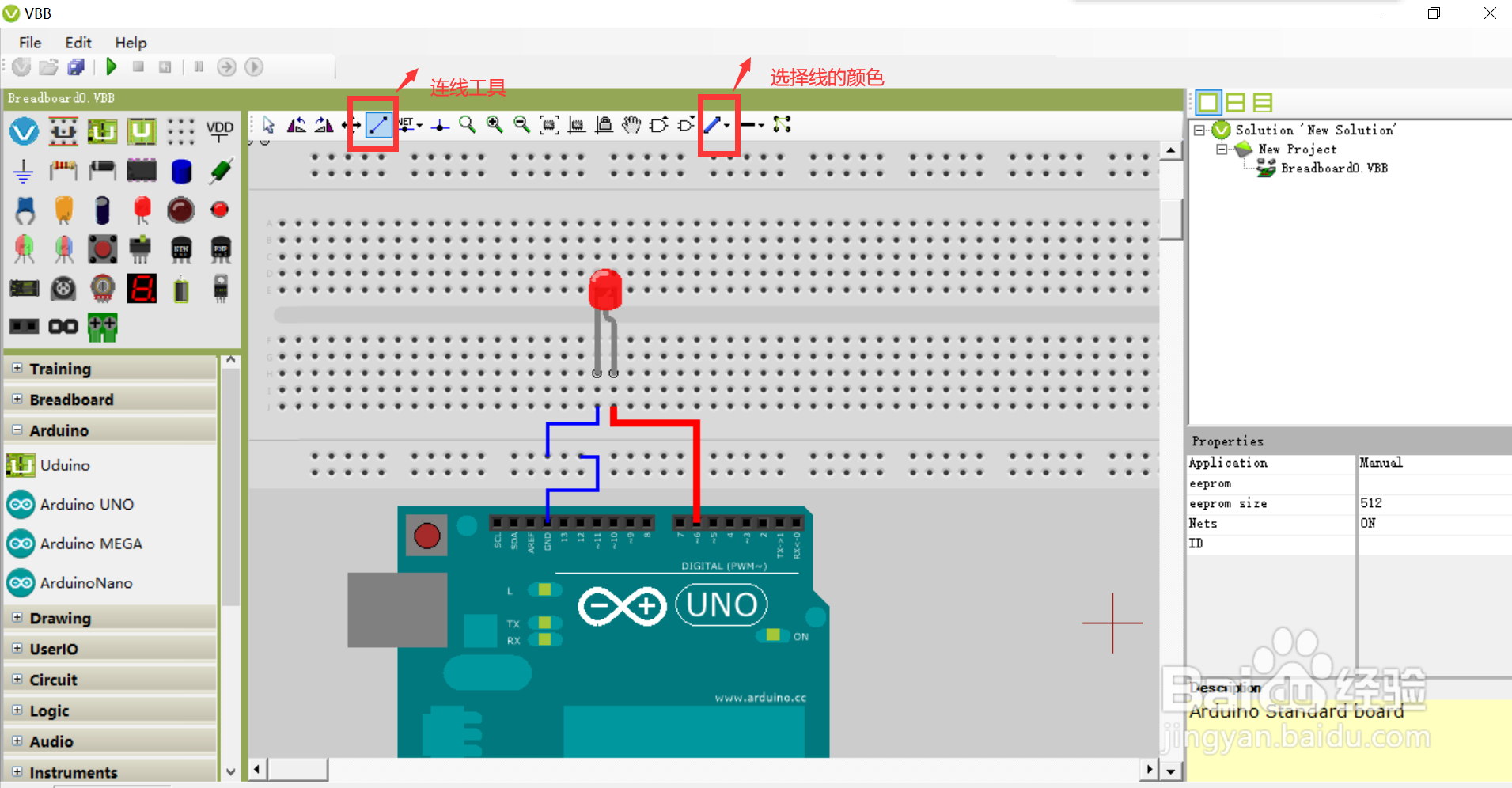Expand the Logic category
The height and width of the screenshot is (788, 1512).
coord(17,710)
